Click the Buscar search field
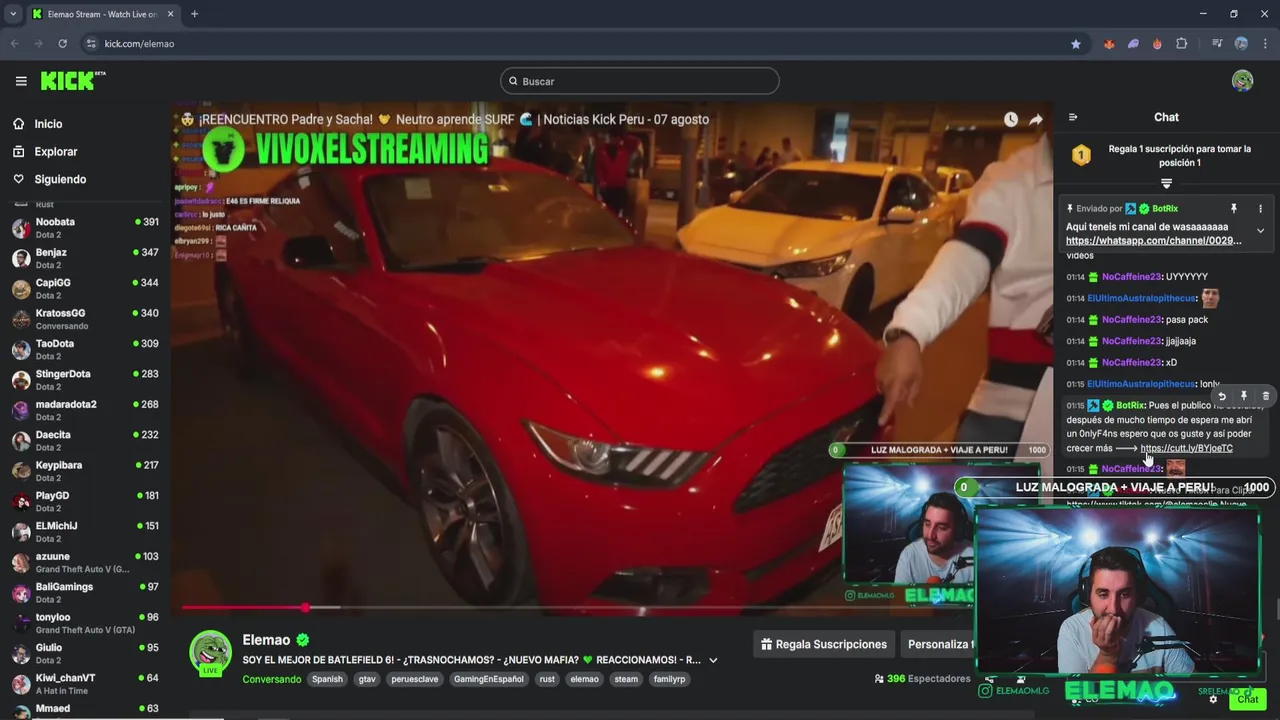This screenshot has height=720, width=1280. click(x=640, y=81)
